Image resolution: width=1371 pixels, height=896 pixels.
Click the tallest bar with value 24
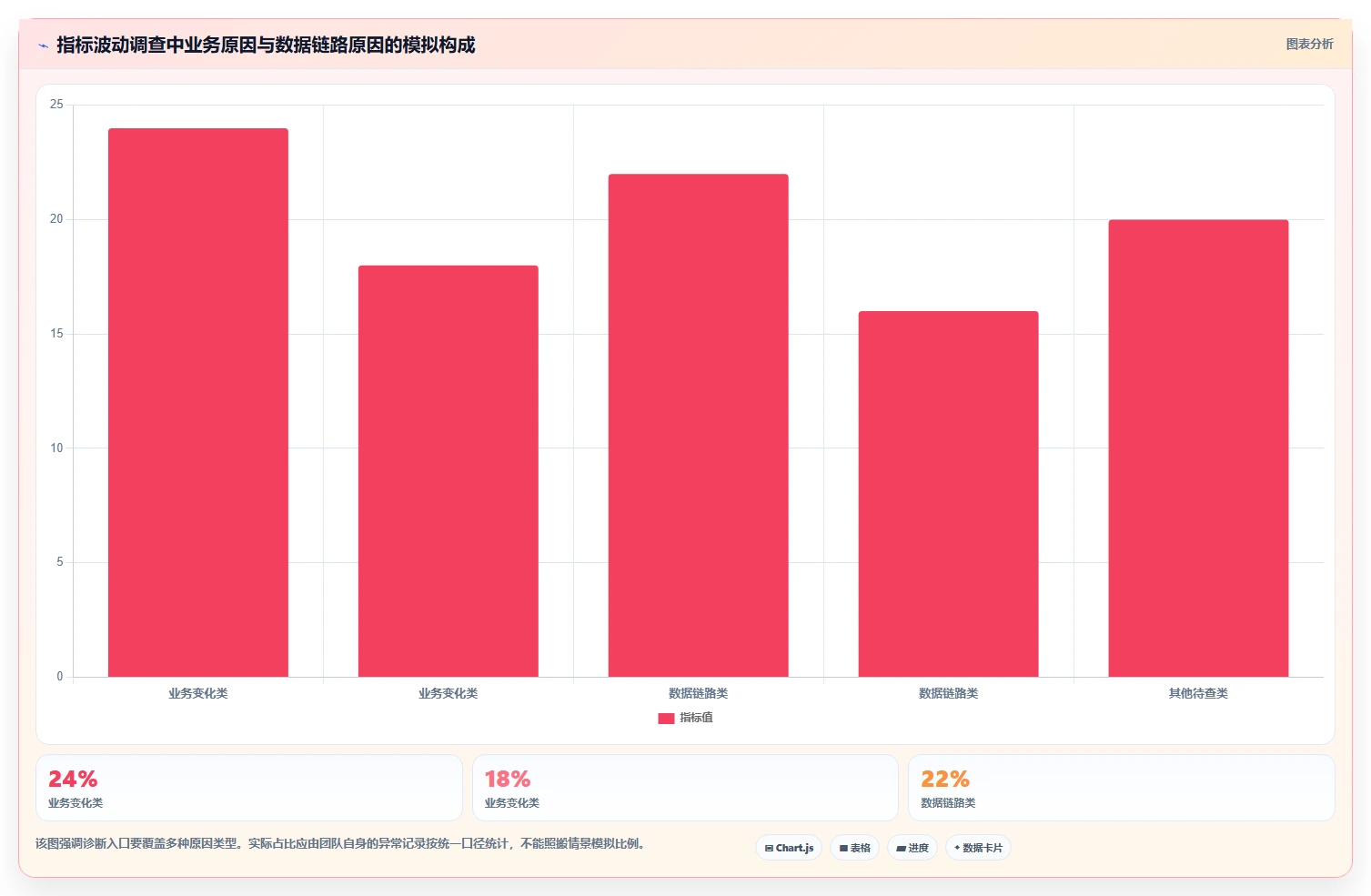point(198,403)
